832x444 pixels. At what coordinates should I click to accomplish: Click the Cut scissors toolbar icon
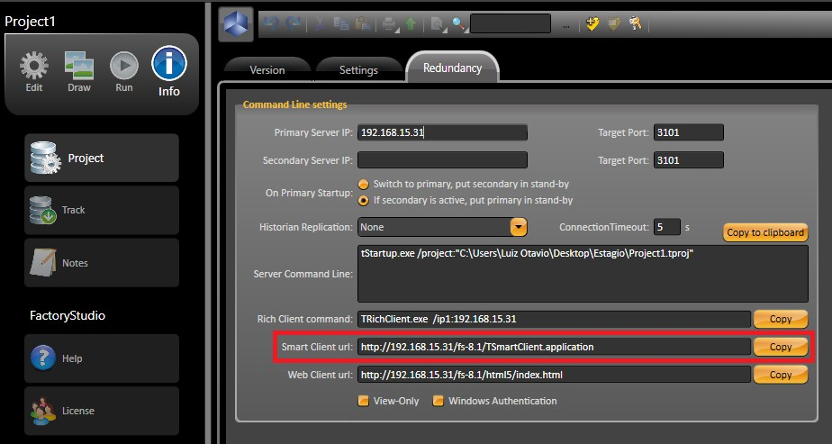click(x=319, y=24)
